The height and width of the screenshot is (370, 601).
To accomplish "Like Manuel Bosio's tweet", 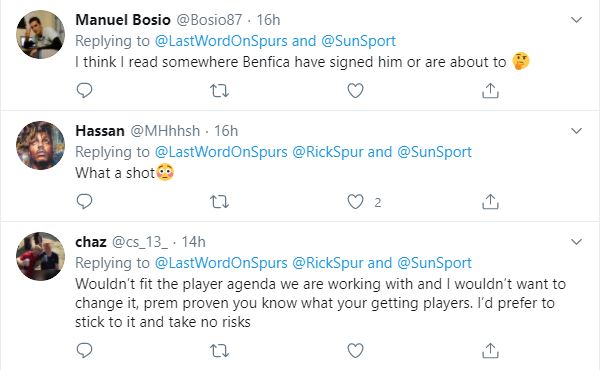I will 355,90.
